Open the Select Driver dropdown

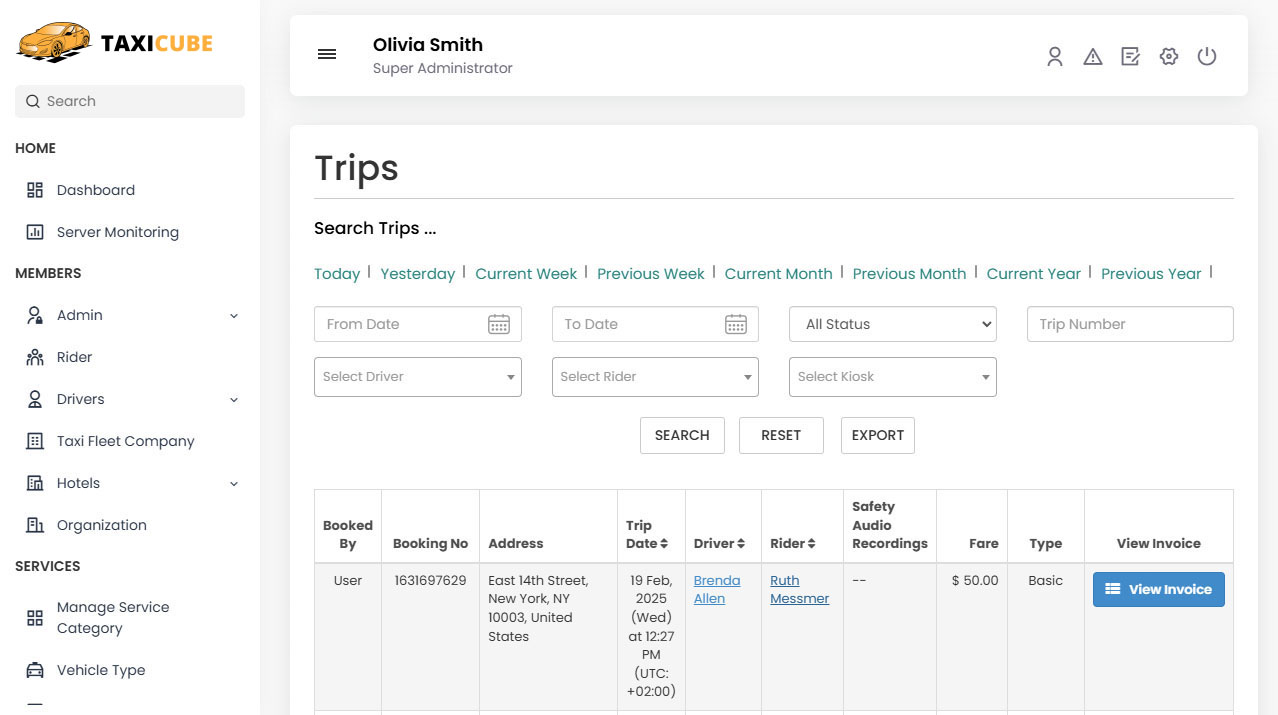click(x=417, y=377)
